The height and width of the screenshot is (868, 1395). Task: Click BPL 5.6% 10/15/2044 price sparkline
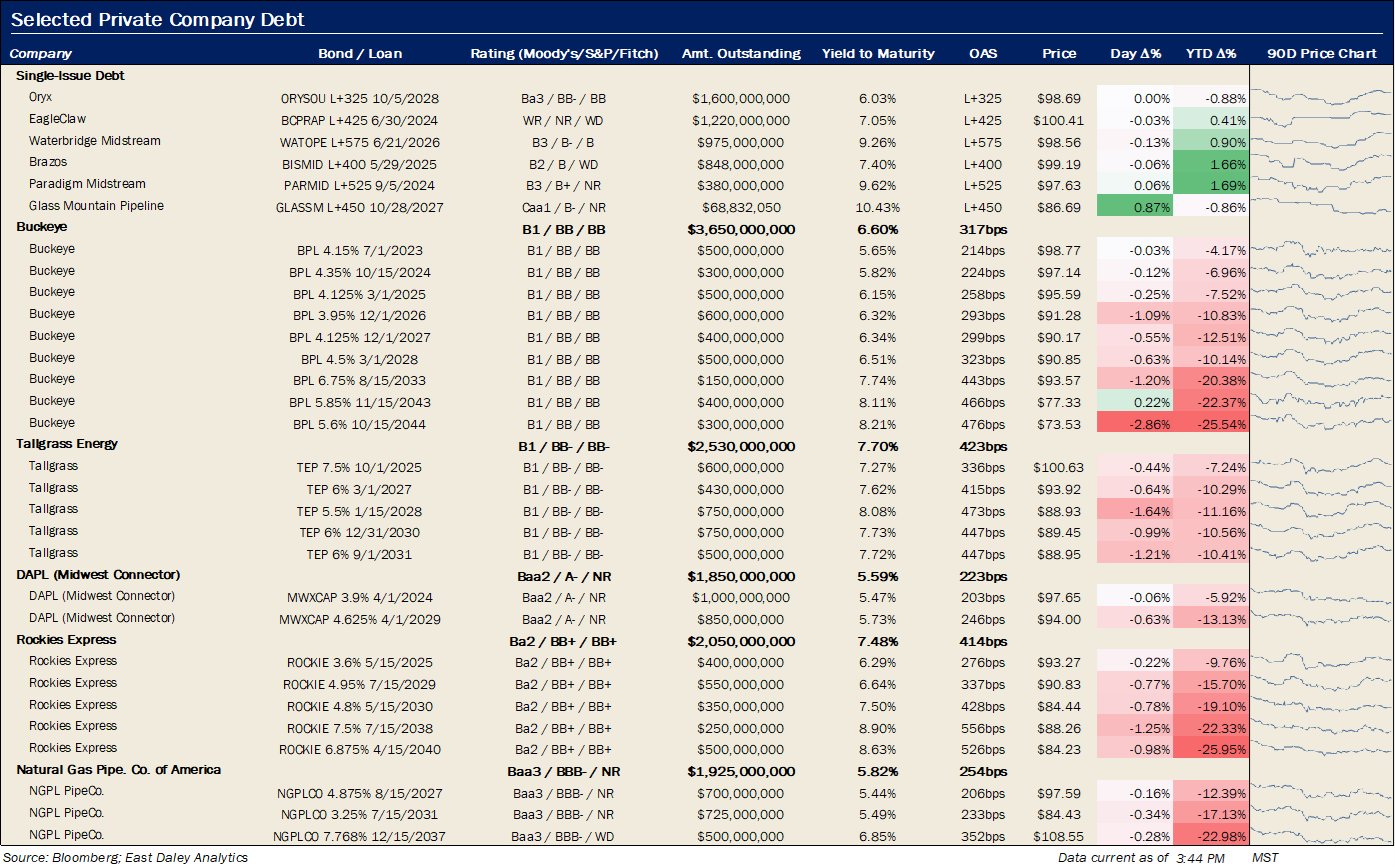tap(1322, 424)
